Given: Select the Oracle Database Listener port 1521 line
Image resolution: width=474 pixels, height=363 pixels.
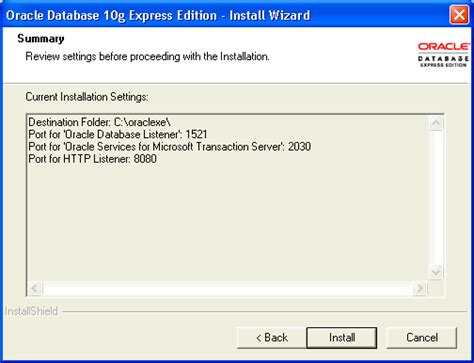Looking at the screenshot, I should tap(118, 135).
